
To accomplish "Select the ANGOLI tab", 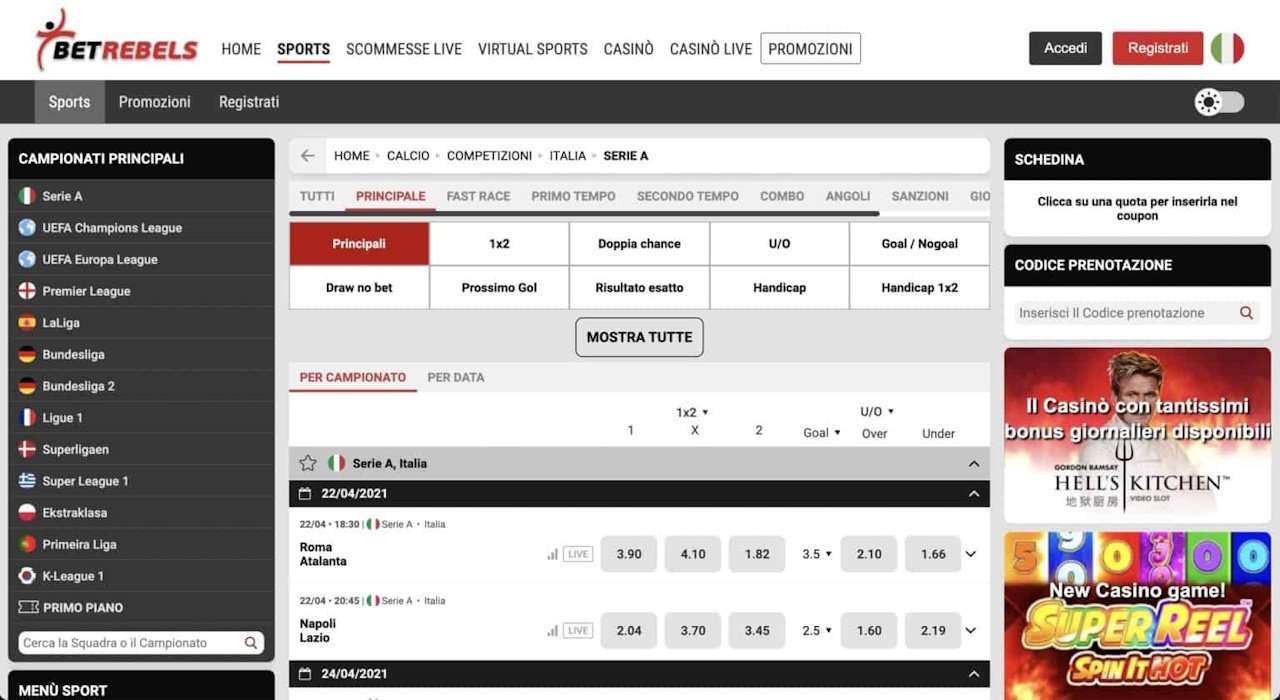I will tap(848, 196).
